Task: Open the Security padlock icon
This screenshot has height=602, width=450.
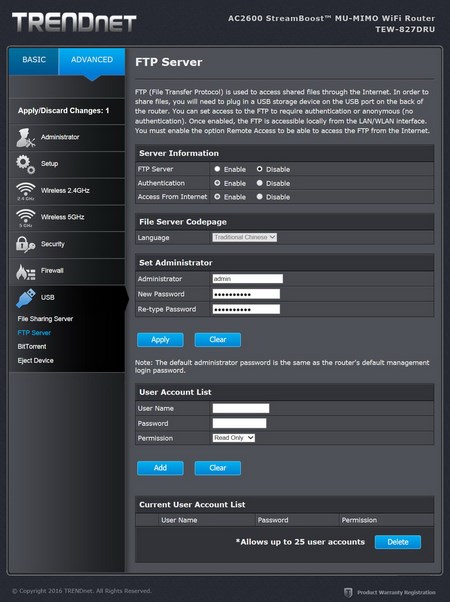Action: [25, 244]
